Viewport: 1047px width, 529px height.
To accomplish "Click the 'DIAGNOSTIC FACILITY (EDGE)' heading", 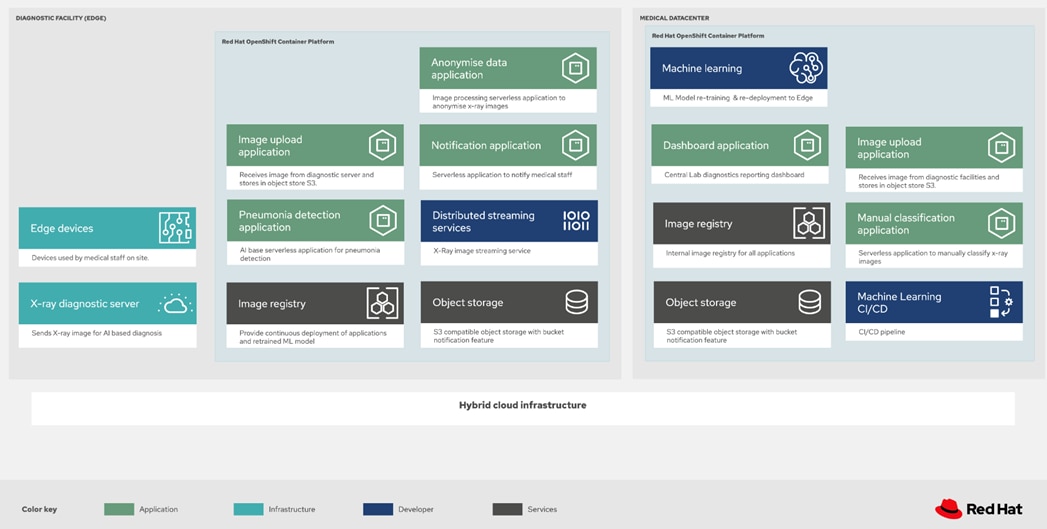I will [61, 18].
